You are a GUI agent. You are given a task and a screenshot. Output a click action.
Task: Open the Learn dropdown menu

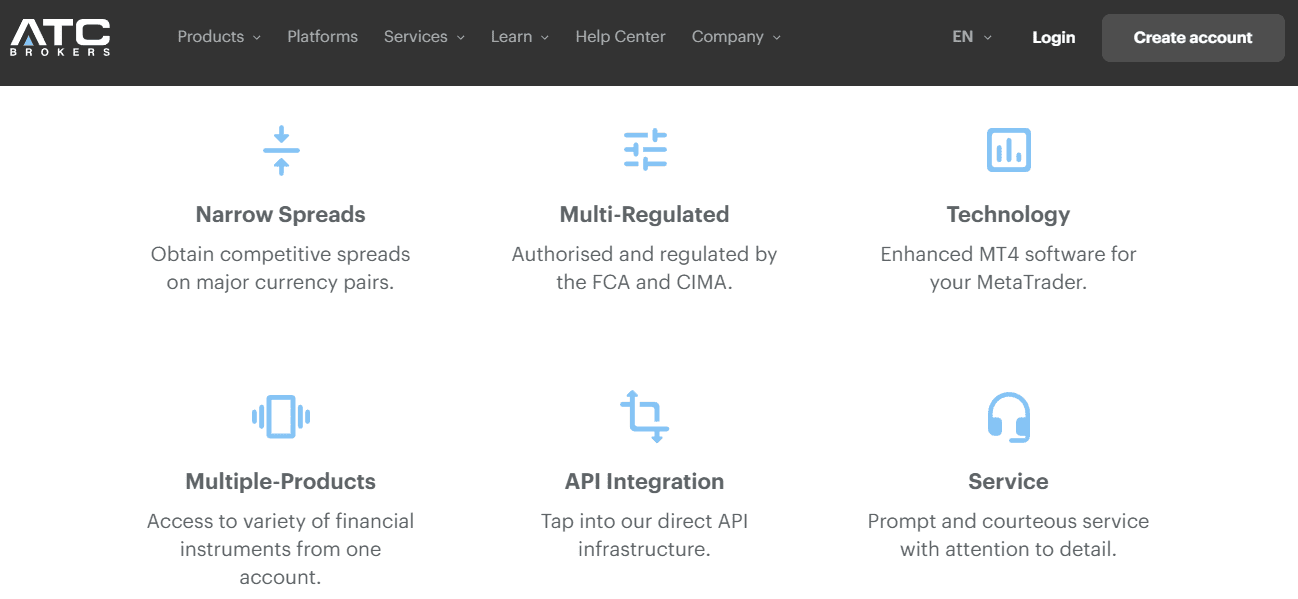(519, 37)
